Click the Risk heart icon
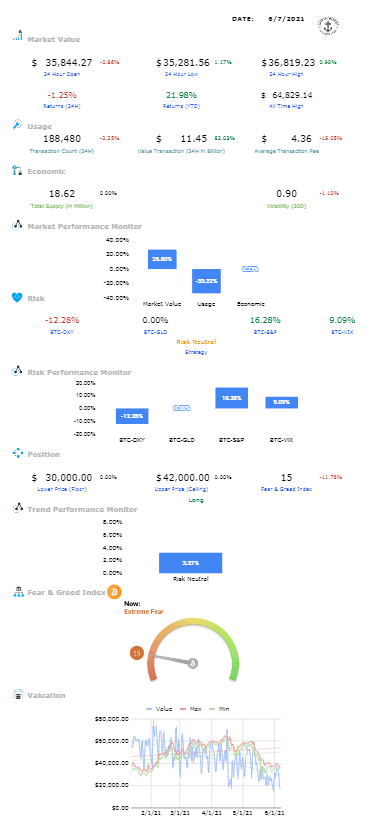The height and width of the screenshot is (836, 375). click(17, 298)
